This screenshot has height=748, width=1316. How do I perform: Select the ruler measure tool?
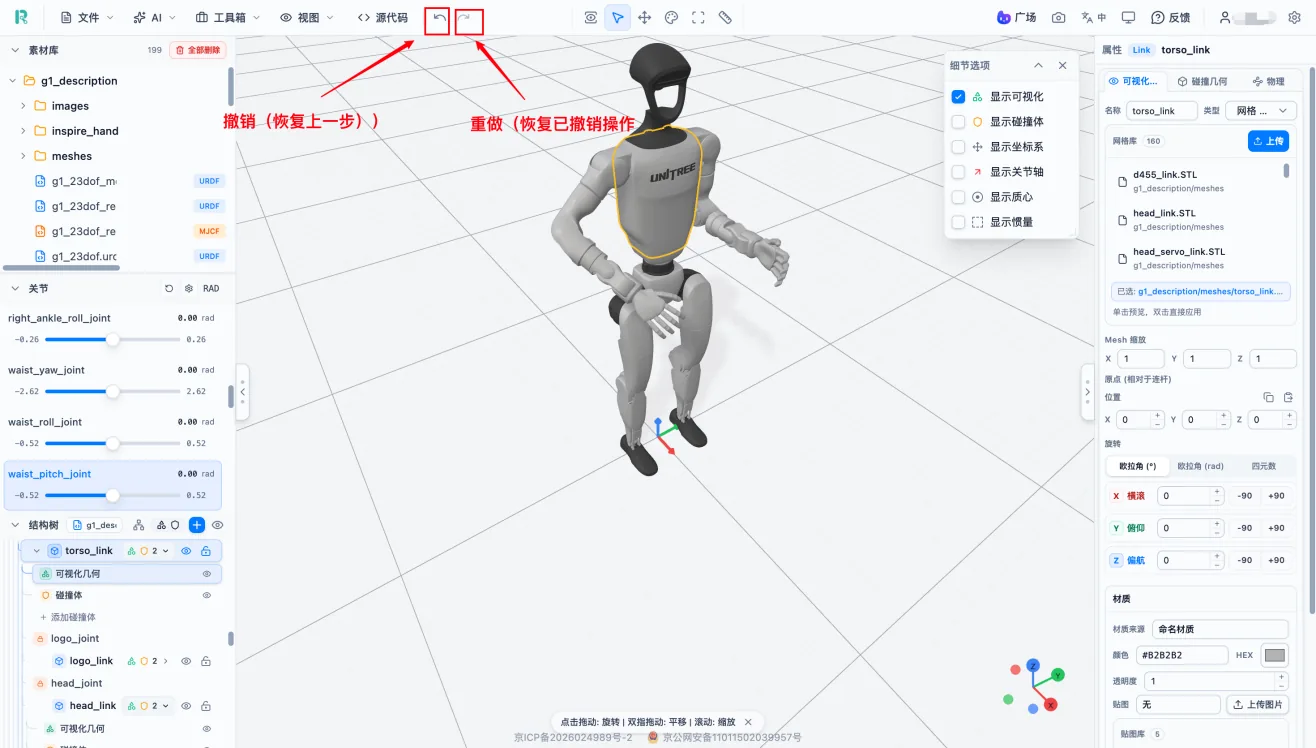tap(726, 18)
